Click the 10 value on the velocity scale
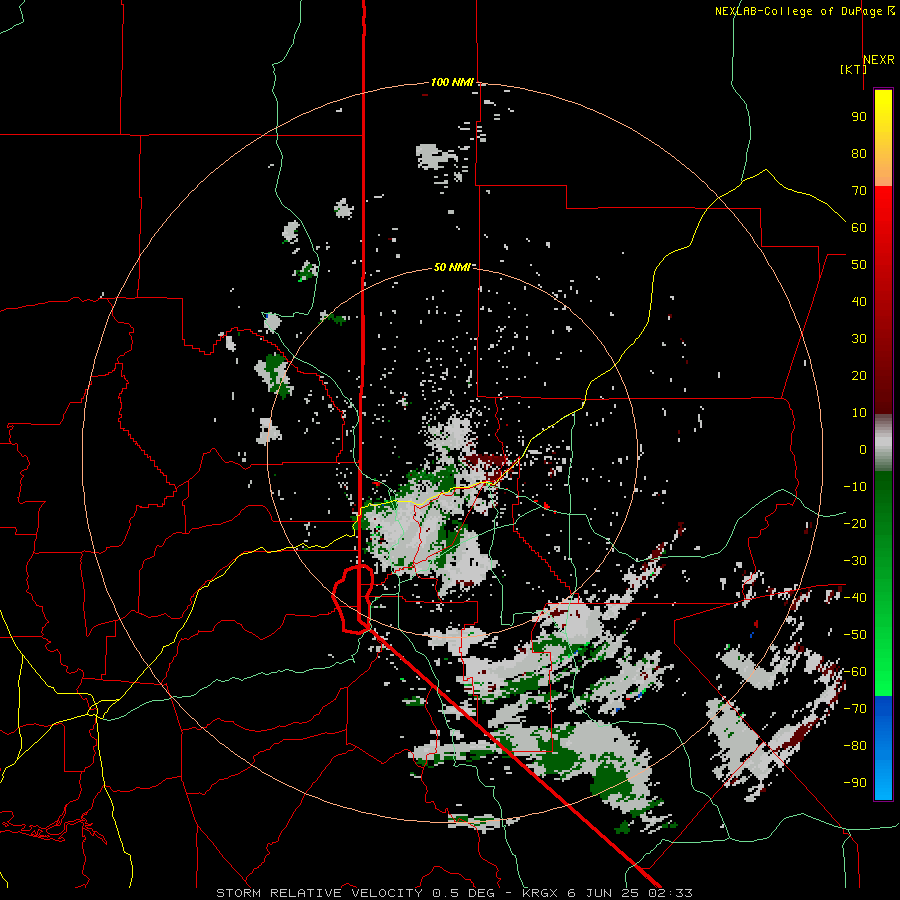Viewport: 900px width, 900px height. point(859,413)
